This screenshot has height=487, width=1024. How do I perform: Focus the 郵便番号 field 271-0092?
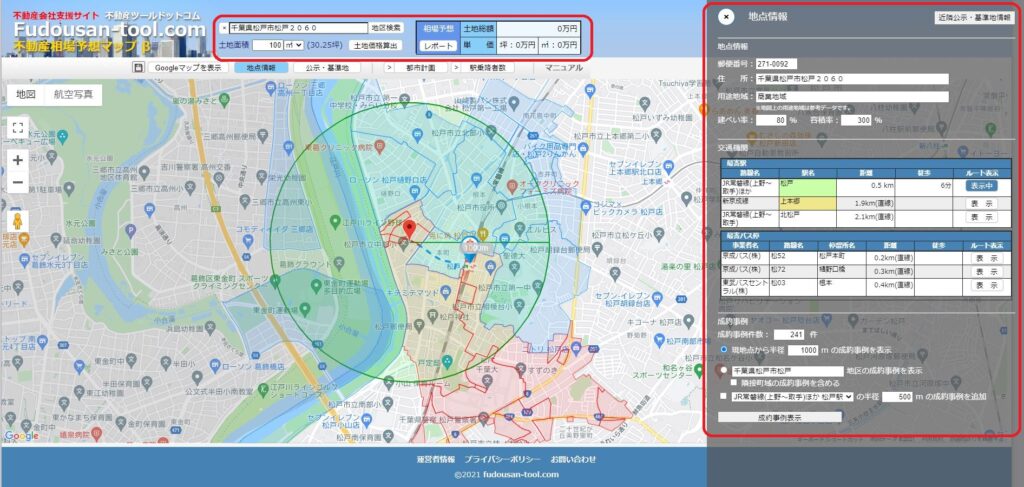point(776,64)
